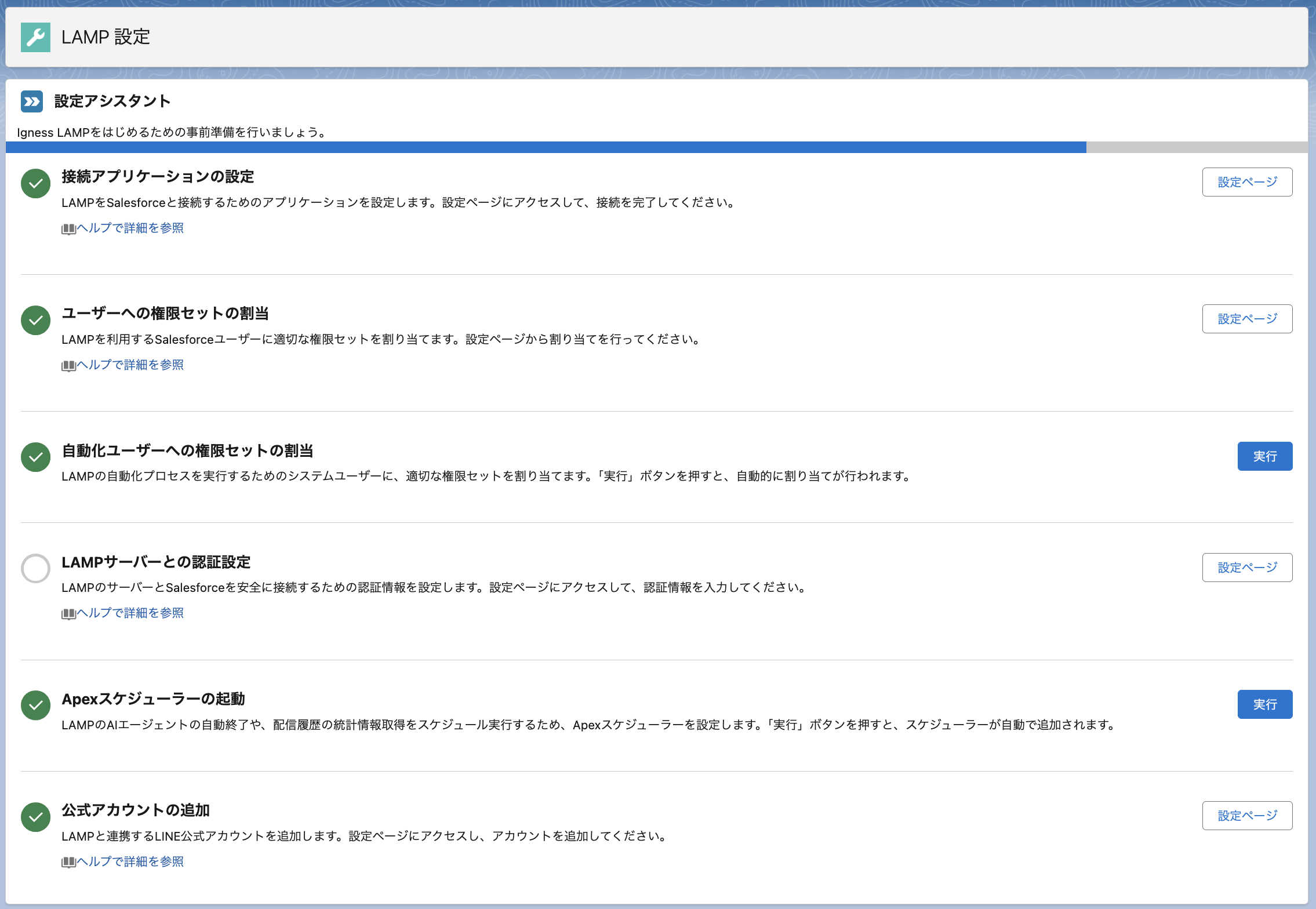Click the LAMPサーバーとの認証設定 heading
This screenshot has width=1316, height=909.
156,562
